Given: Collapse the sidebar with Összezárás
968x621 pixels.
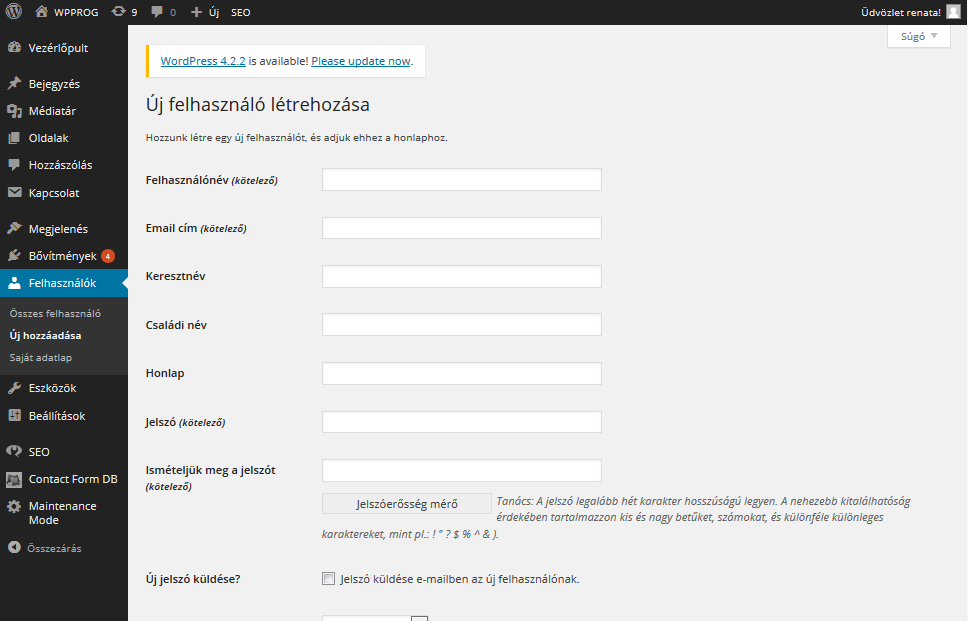Looking at the screenshot, I should point(14,548).
